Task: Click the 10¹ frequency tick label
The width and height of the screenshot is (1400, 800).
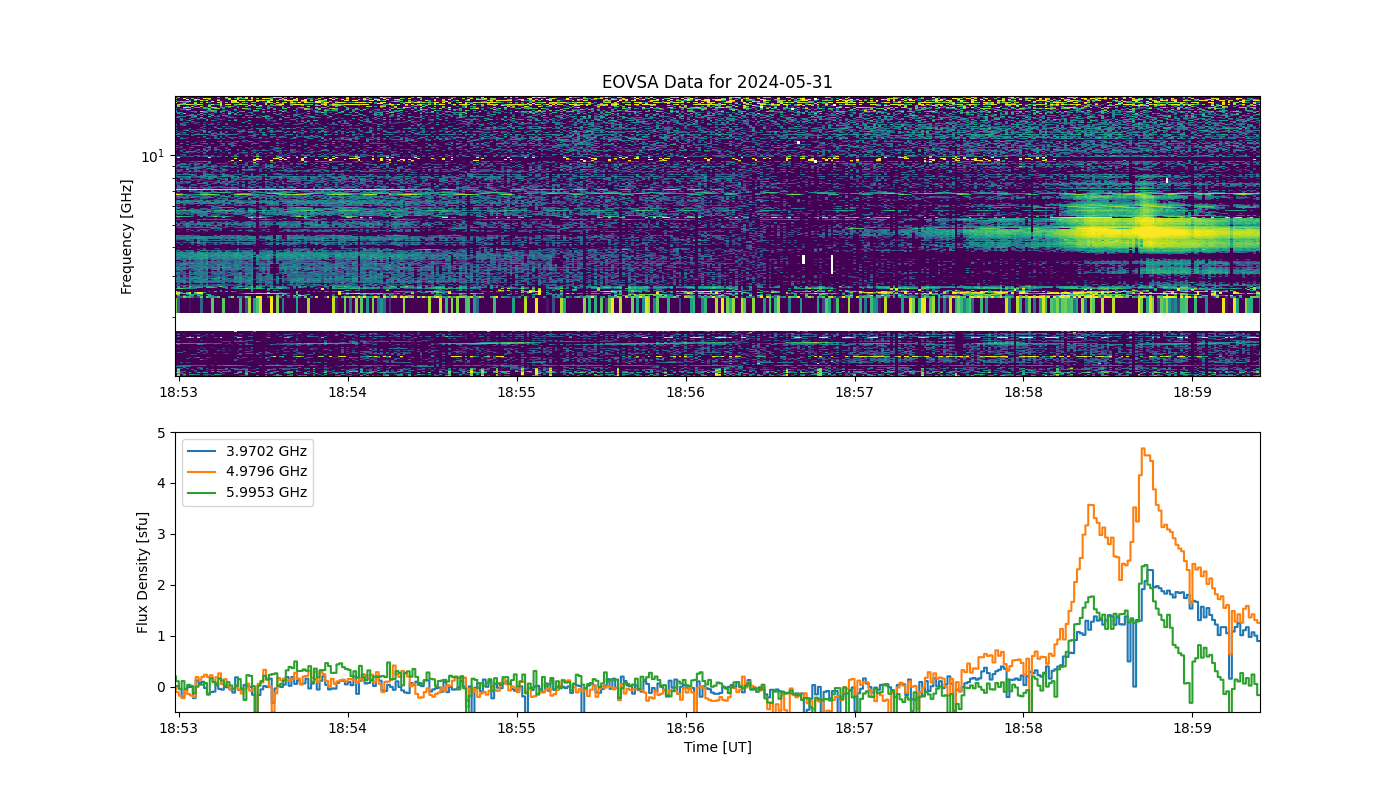Action: [x=152, y=156]
